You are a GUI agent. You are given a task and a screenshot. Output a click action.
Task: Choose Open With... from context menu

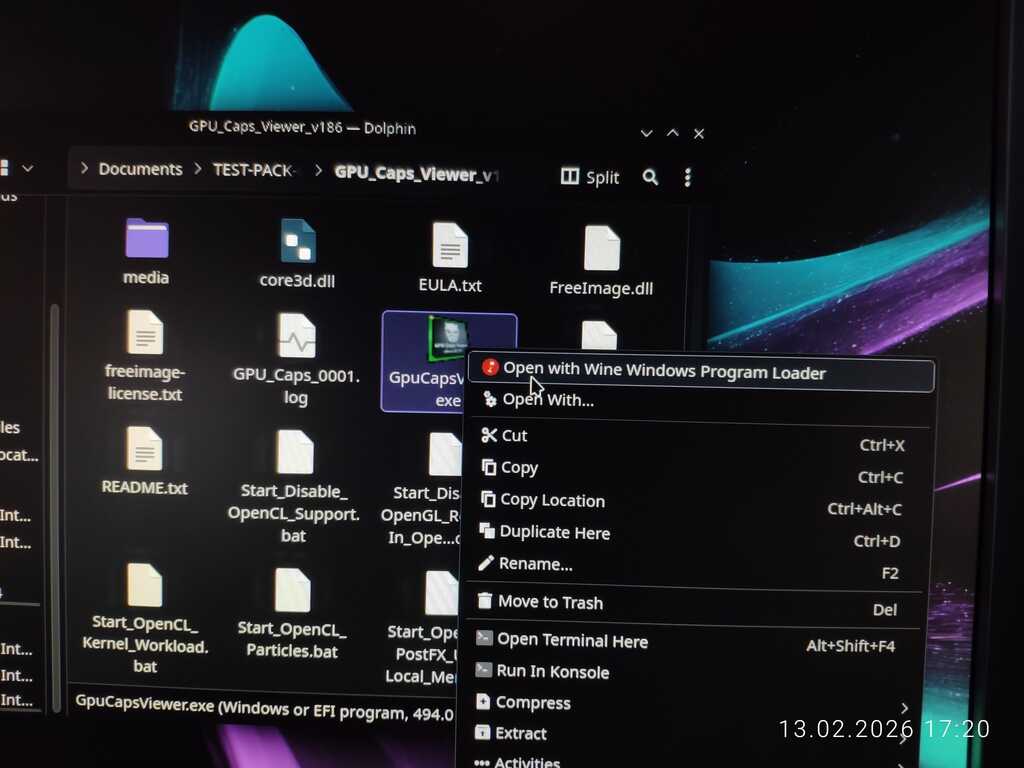click(x=548, y=400)
